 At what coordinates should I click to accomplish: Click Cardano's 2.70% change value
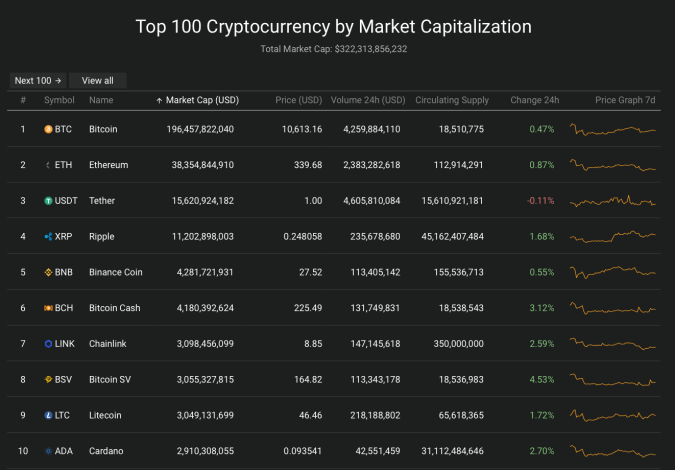[x=542, y=451]
